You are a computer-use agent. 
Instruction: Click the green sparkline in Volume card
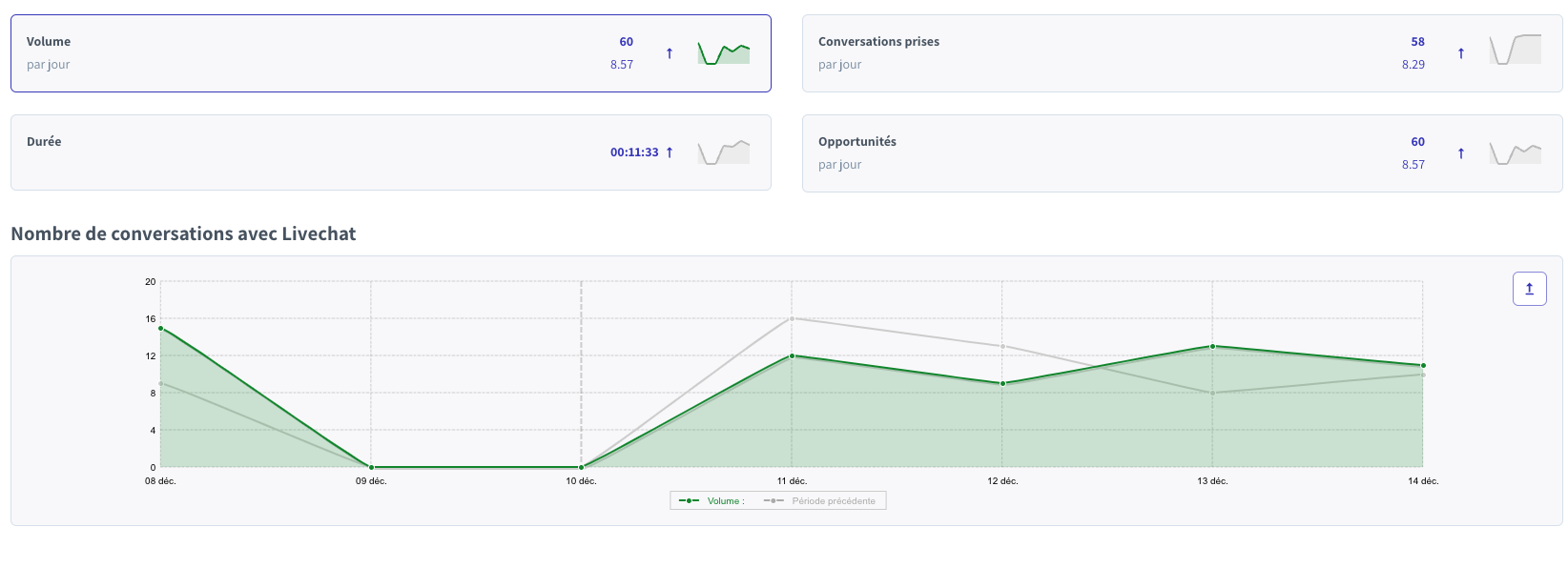(x=723, y=53)
